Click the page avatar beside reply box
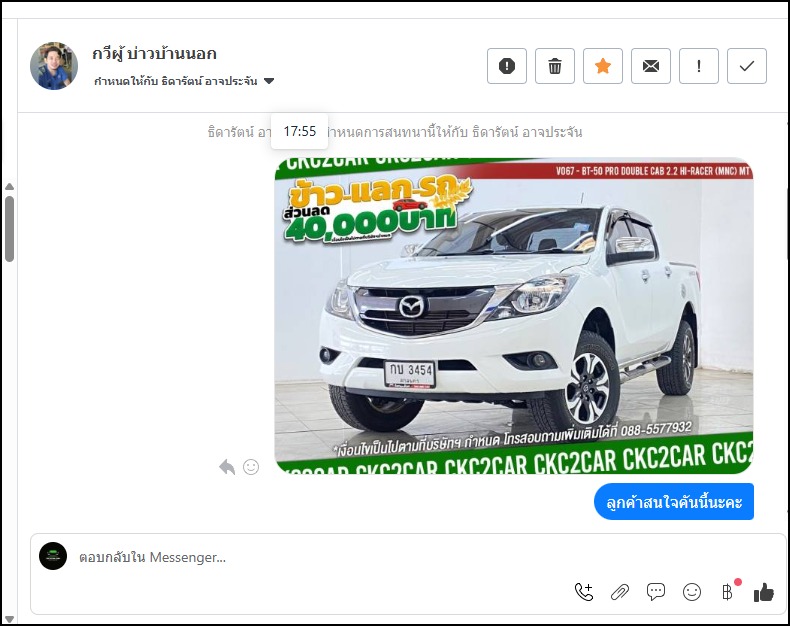Viewport: 790px width, 626px height. [x=53, y=556]
